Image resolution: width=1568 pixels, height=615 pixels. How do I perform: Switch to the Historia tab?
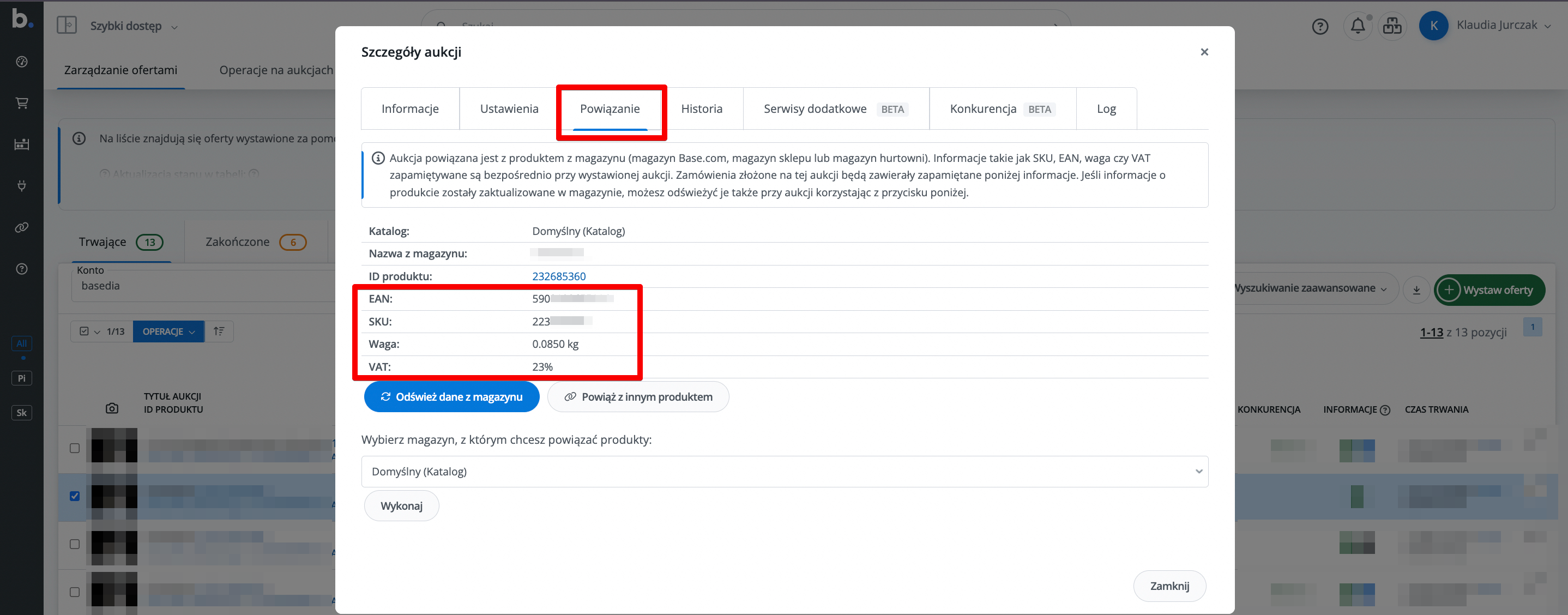(701, 109)
